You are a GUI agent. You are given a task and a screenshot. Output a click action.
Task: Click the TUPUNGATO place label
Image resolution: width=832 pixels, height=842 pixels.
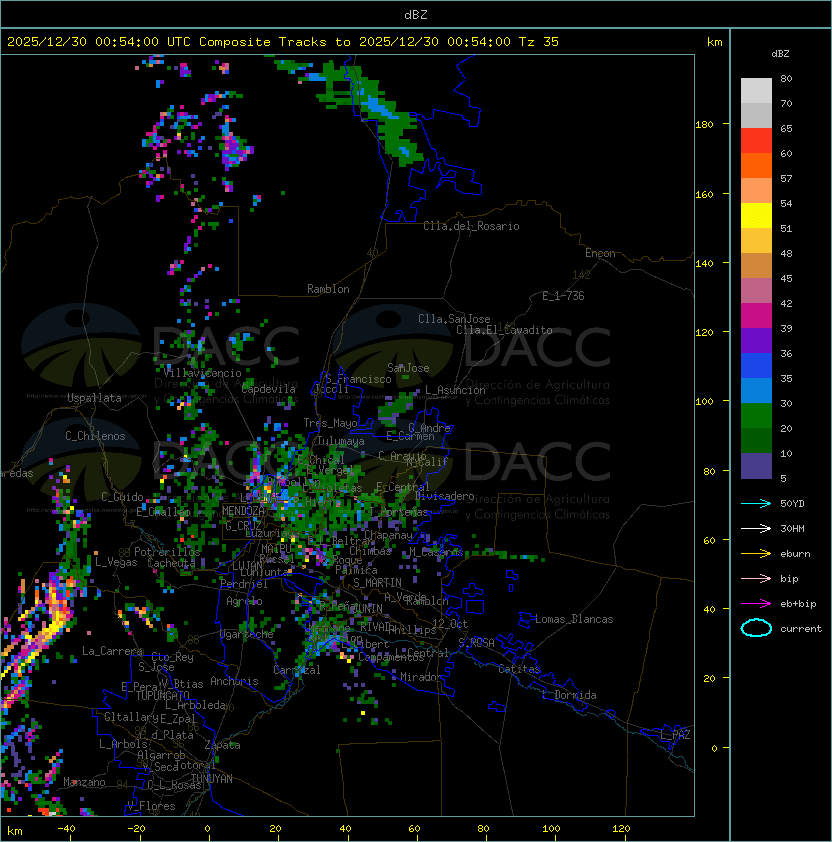[162, 695]
